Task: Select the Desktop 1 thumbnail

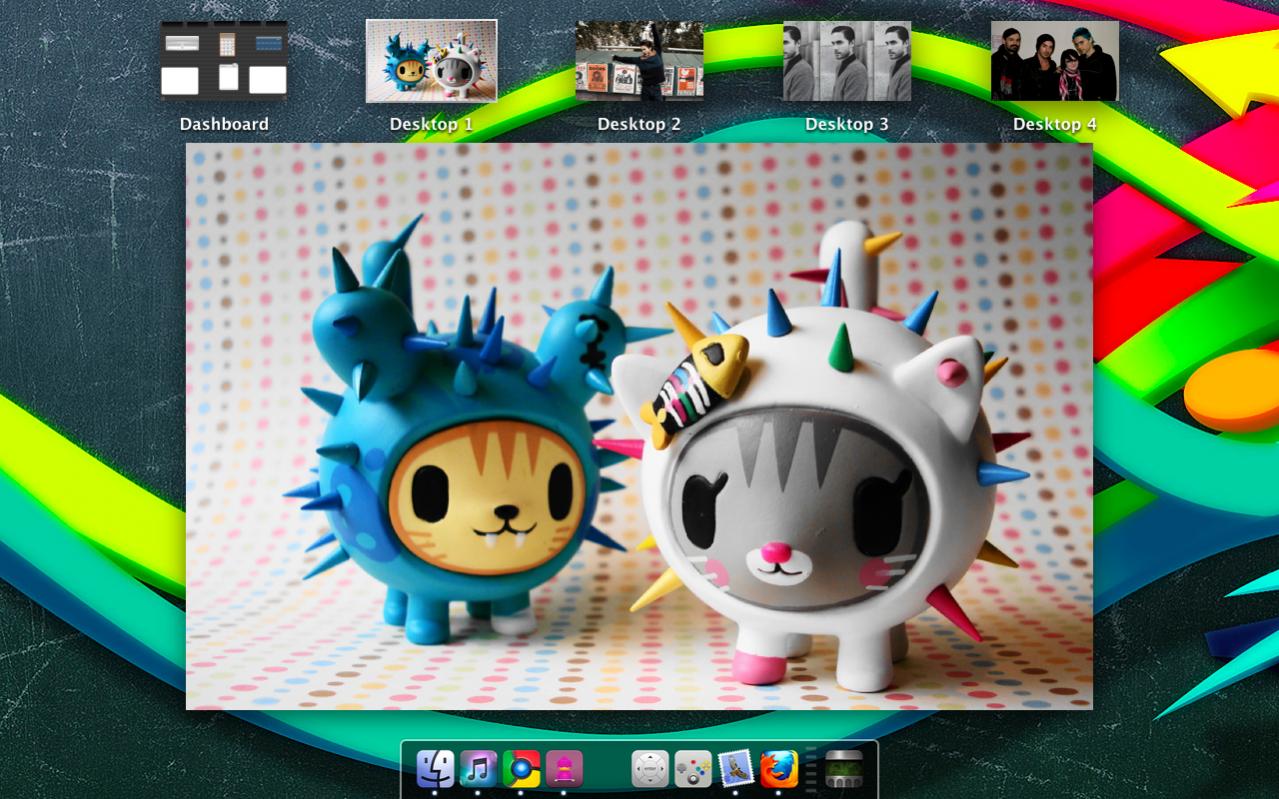Action: click(x=431, y=60)
